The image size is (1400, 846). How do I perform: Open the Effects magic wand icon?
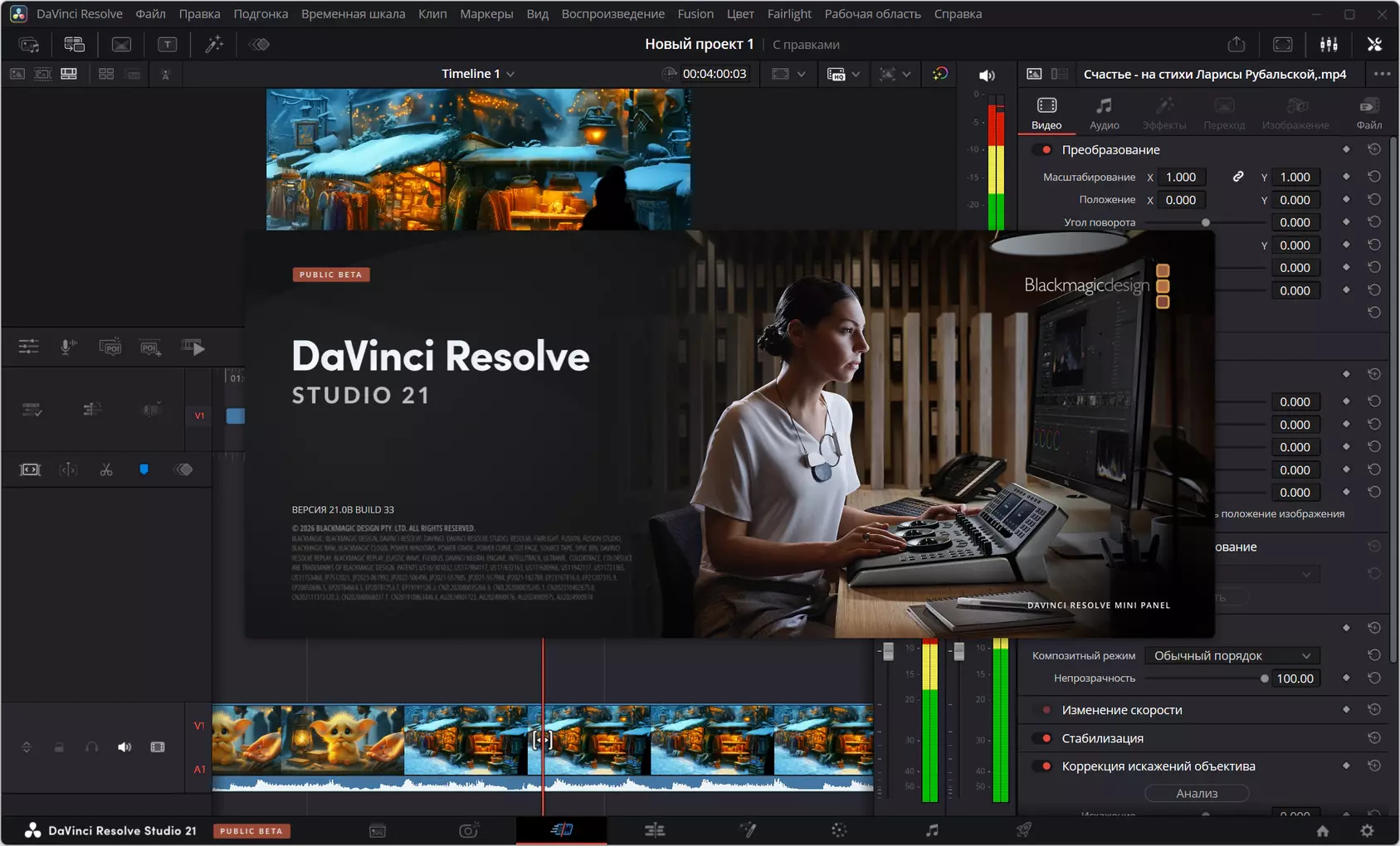pyautogui.click(x=214, y=45)
